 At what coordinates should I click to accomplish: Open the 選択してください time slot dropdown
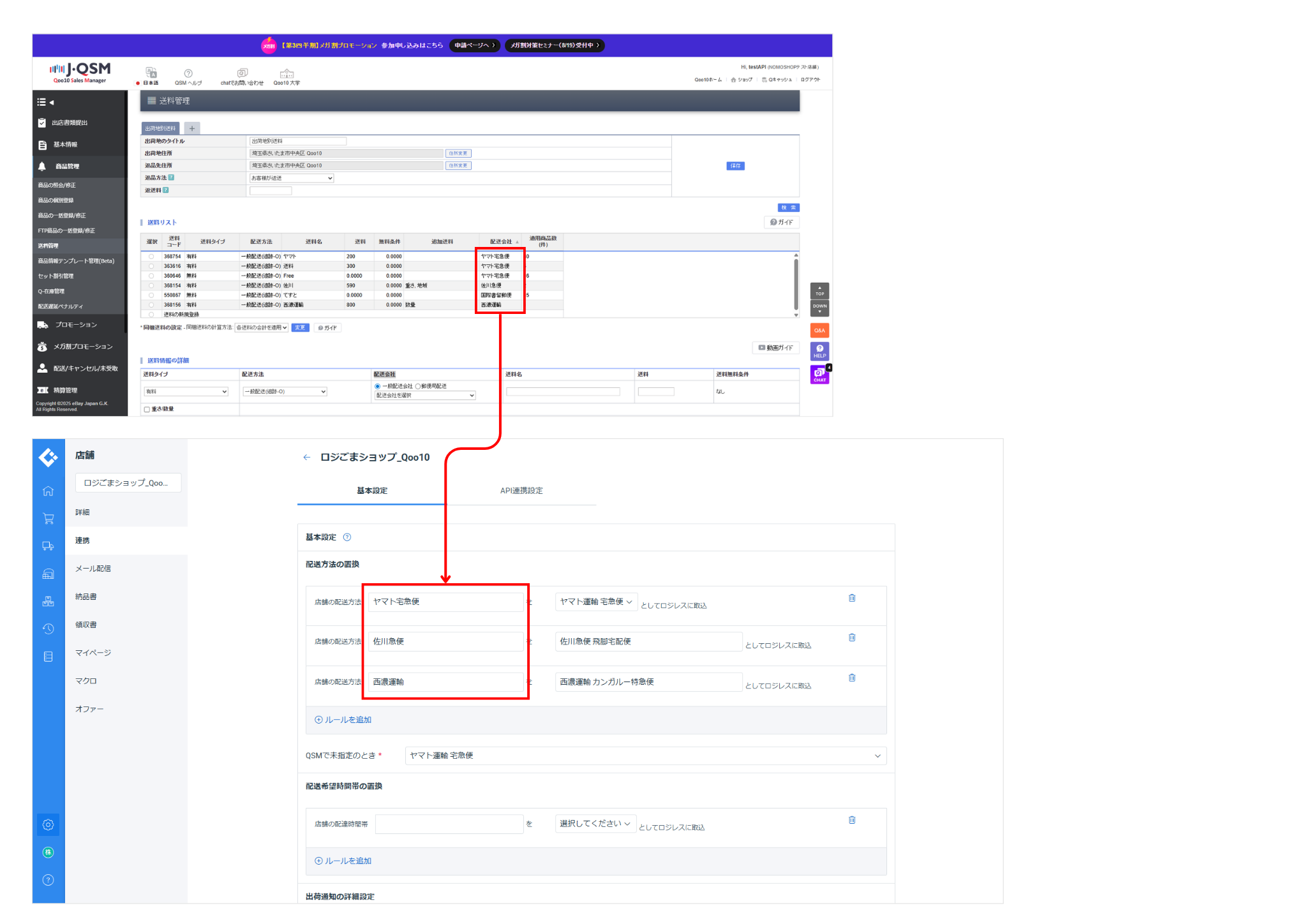tap(595, 824)
